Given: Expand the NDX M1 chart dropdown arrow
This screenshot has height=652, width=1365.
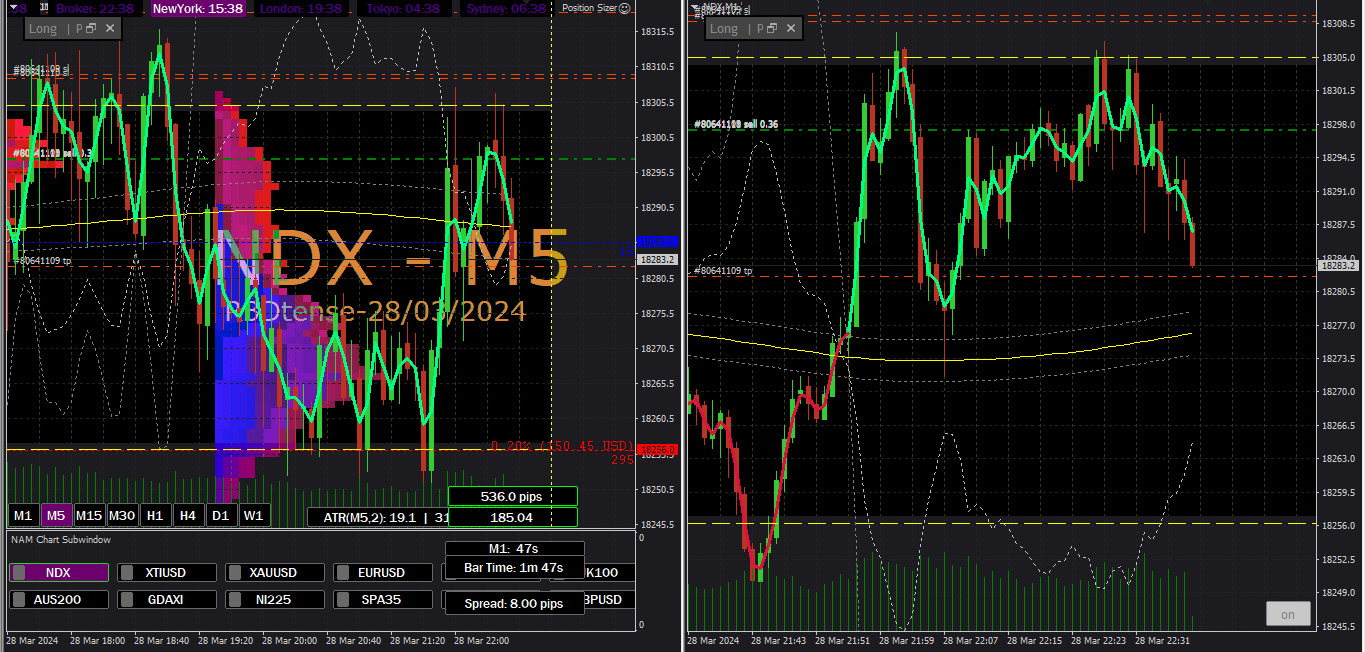Looking at the screenshot, I should [x=695, y=8].
